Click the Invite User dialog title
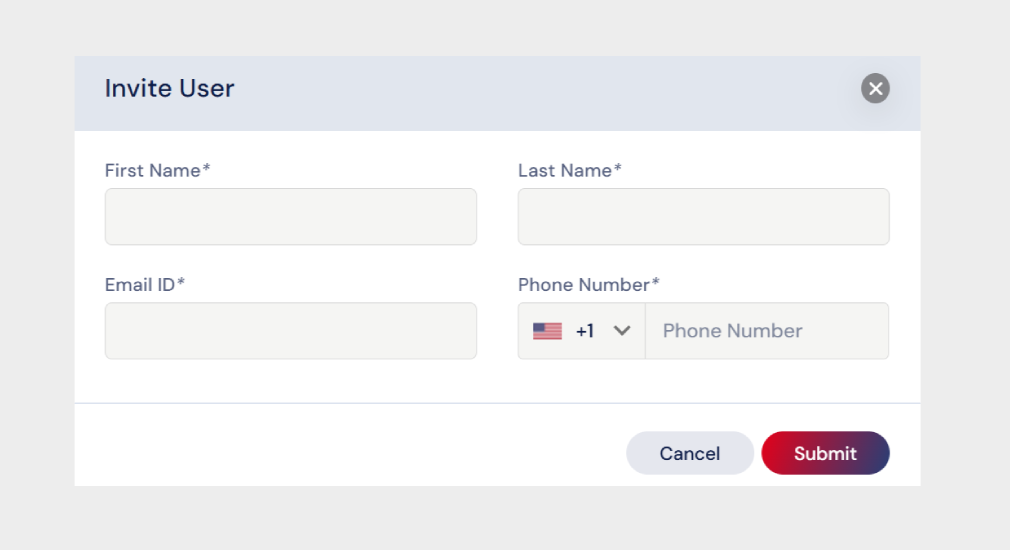Image resolution: width=1010 pixels, height=550 pixels. (170, 89)
